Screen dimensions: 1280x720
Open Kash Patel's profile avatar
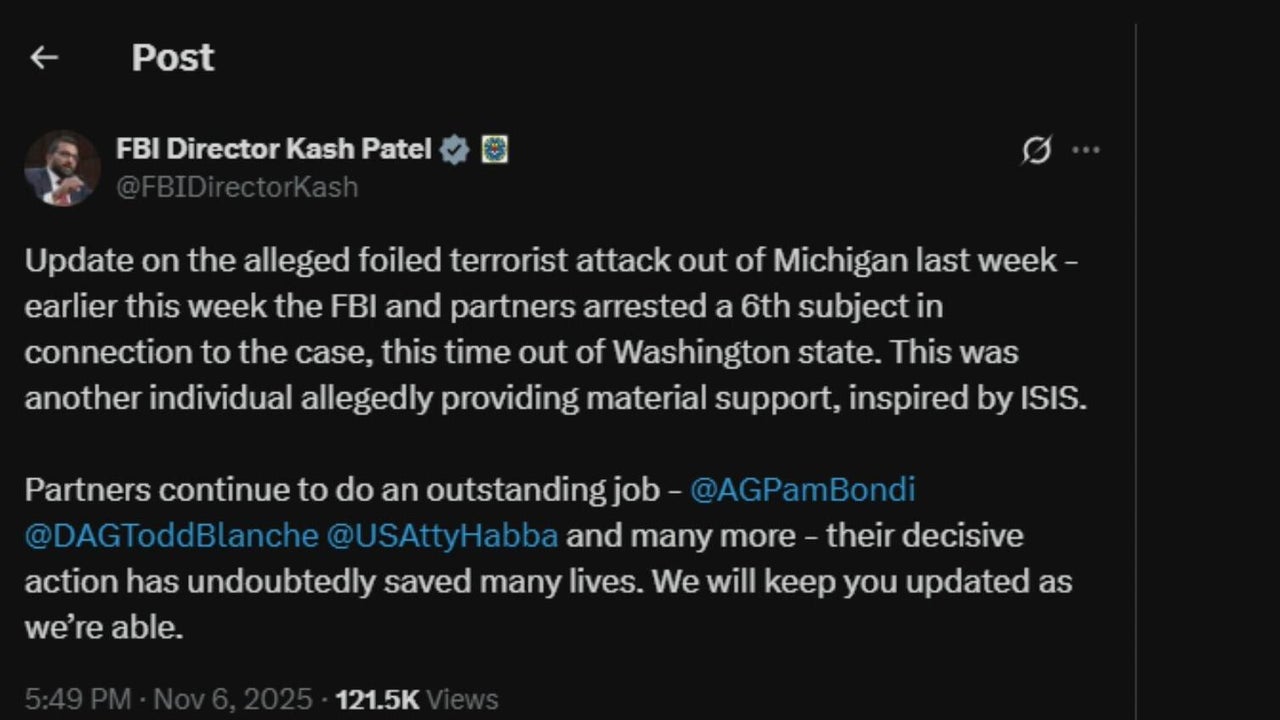tap(62, 168)
